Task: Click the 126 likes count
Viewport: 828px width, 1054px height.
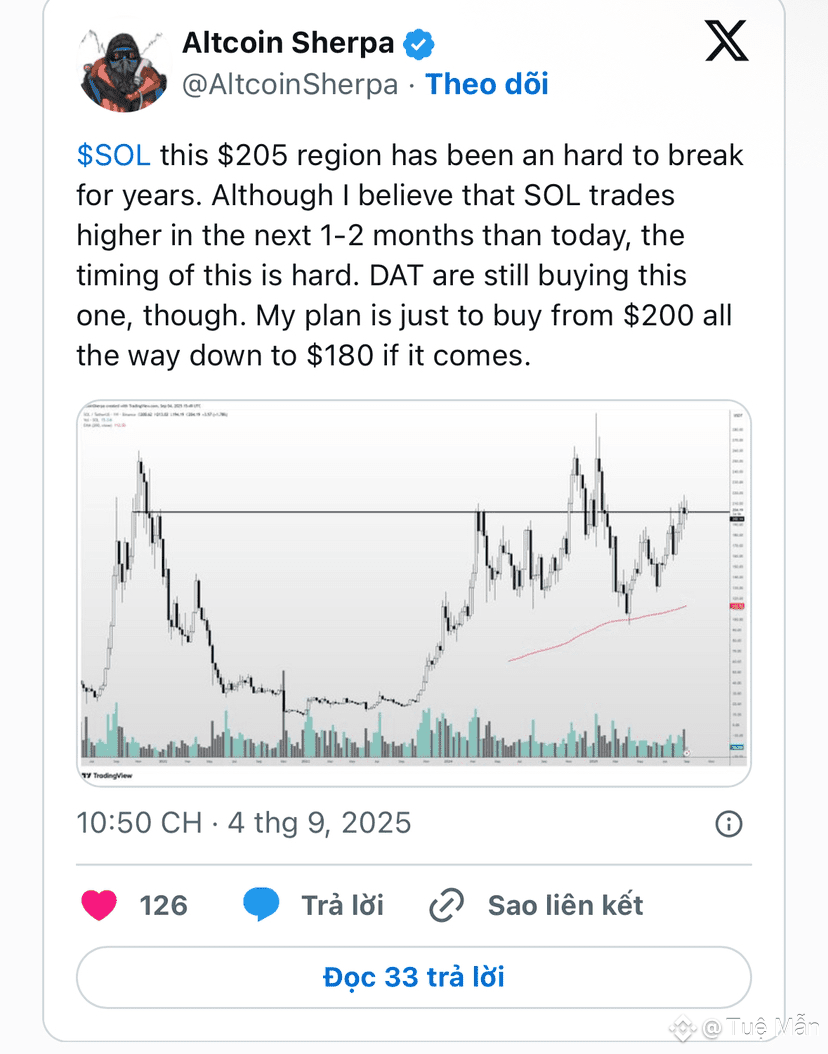Action: 163,905
